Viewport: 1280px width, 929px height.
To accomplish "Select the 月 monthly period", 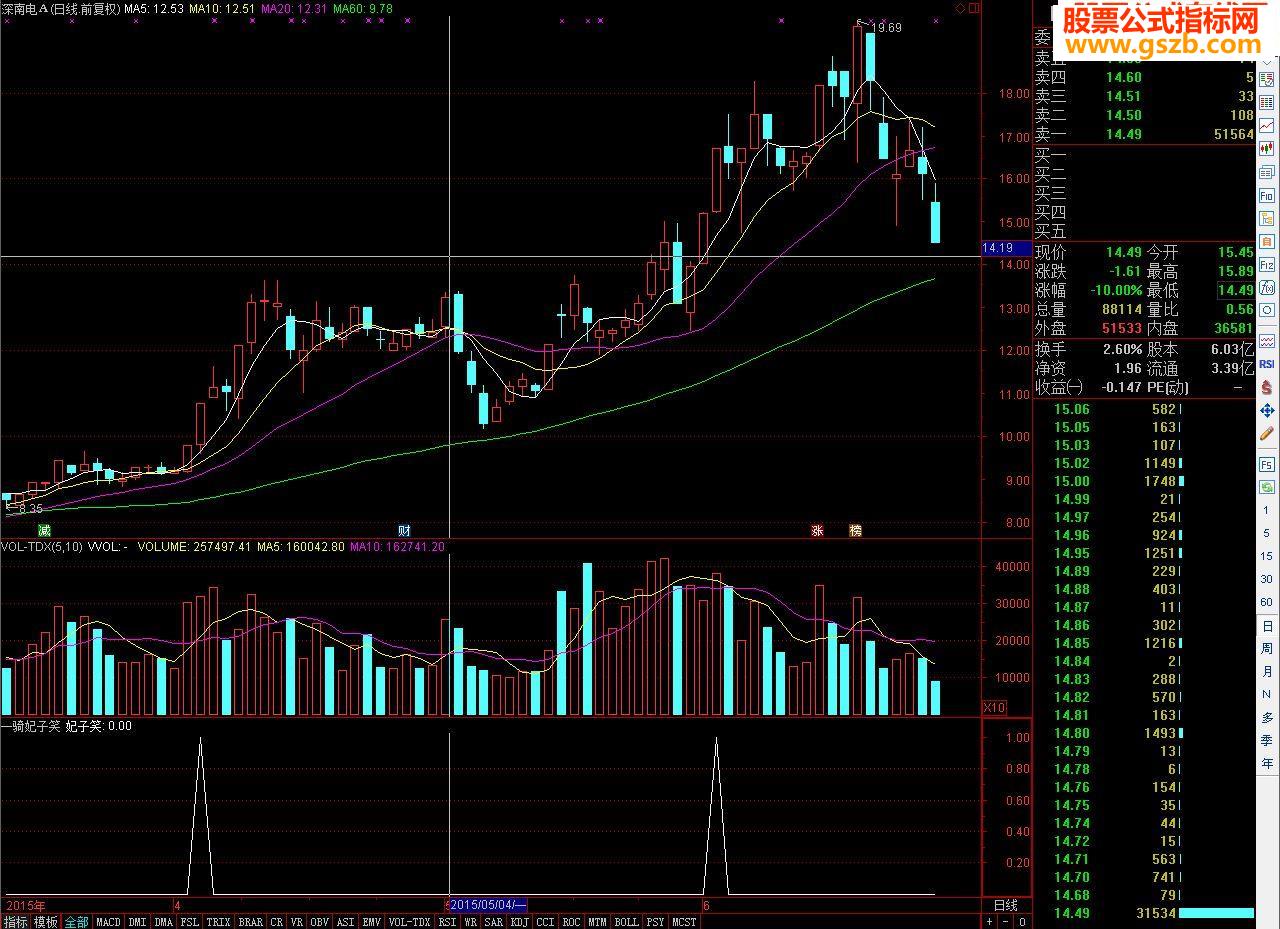I will coord(1266,672).
